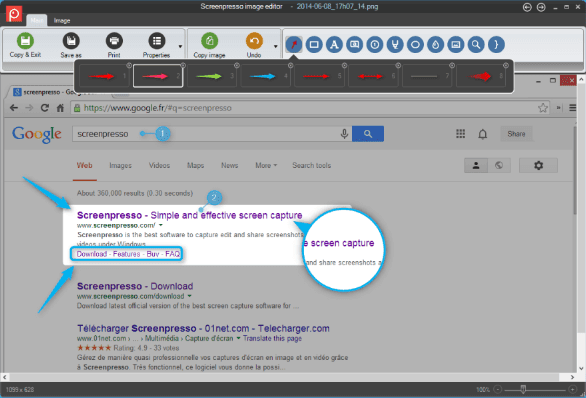Choose blue arrow preset 4

pos(266,76)
